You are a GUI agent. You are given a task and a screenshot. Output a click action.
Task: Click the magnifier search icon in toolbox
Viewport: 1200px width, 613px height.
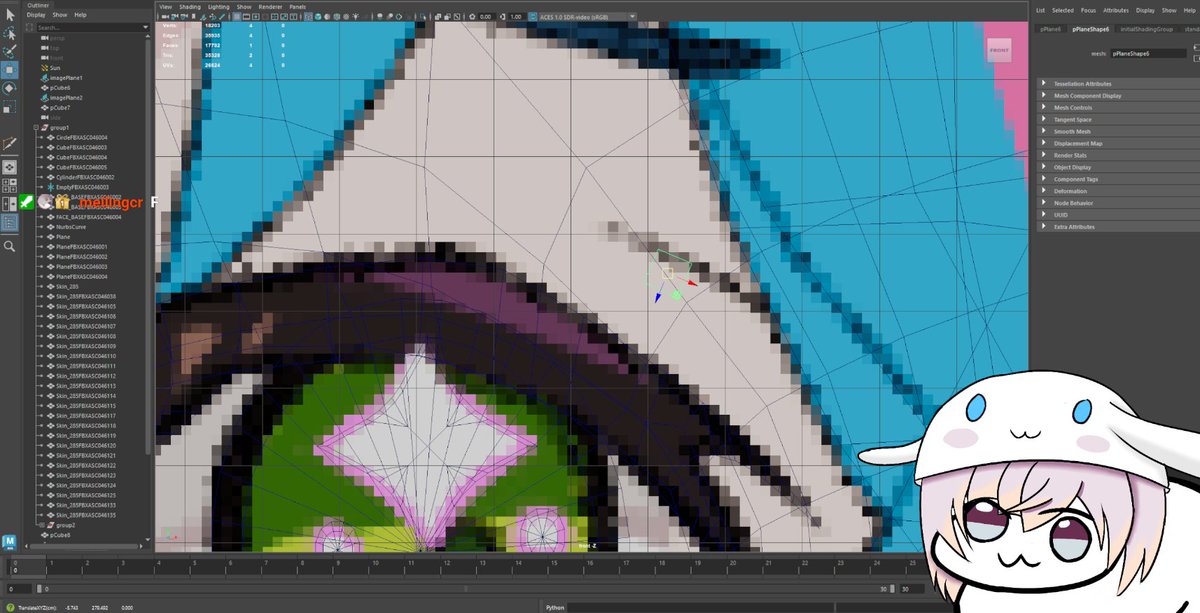10,245
